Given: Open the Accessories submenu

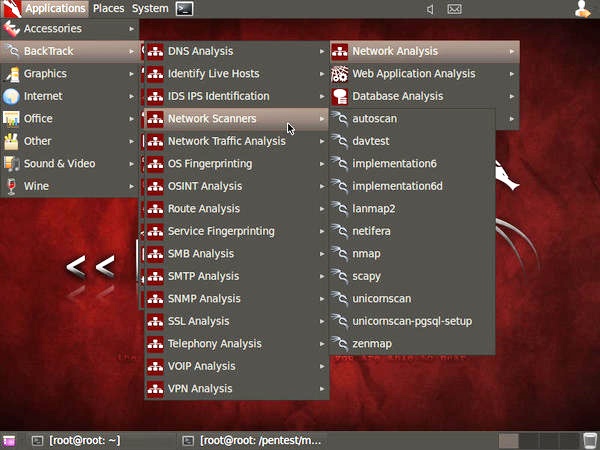Looking at the screenshot, I should pyautogui.click(x=70, y=29).
